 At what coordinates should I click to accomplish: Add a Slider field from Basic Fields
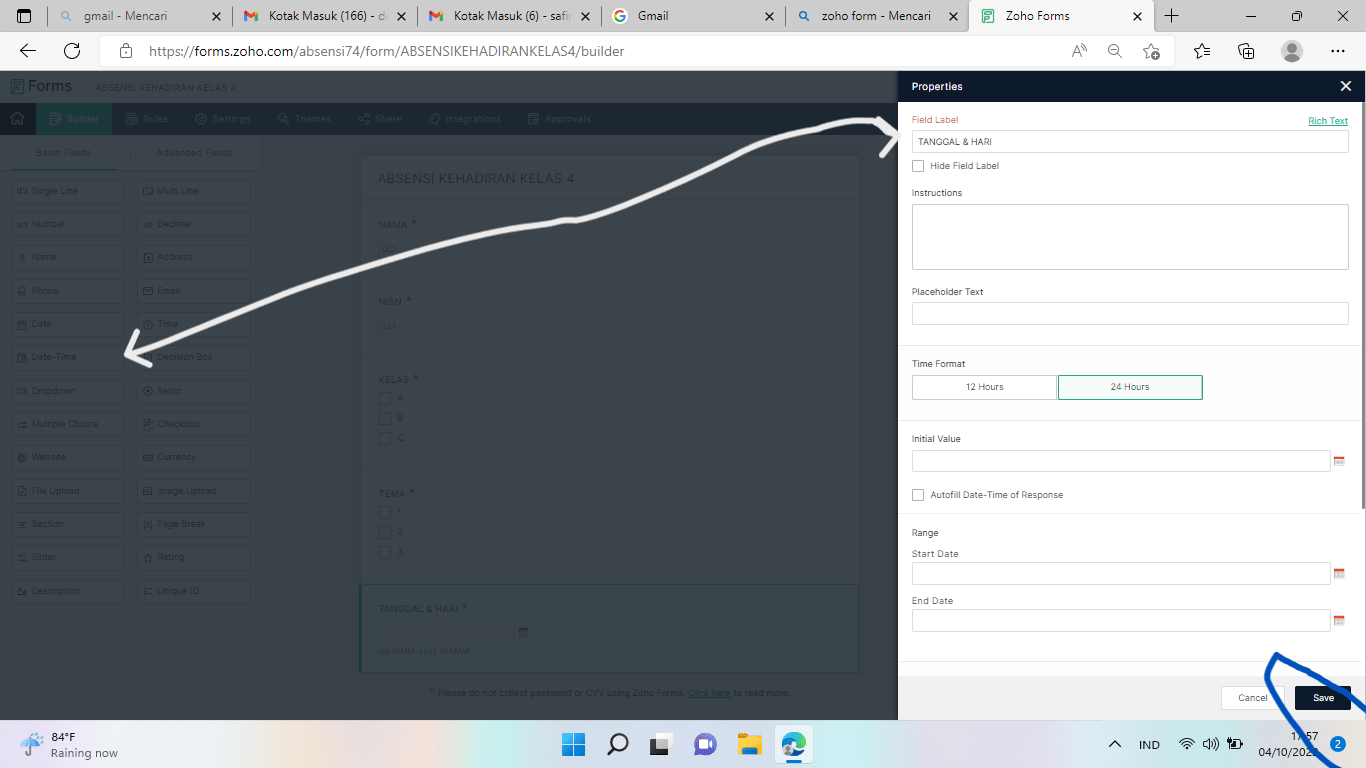[x=68, y=557]
